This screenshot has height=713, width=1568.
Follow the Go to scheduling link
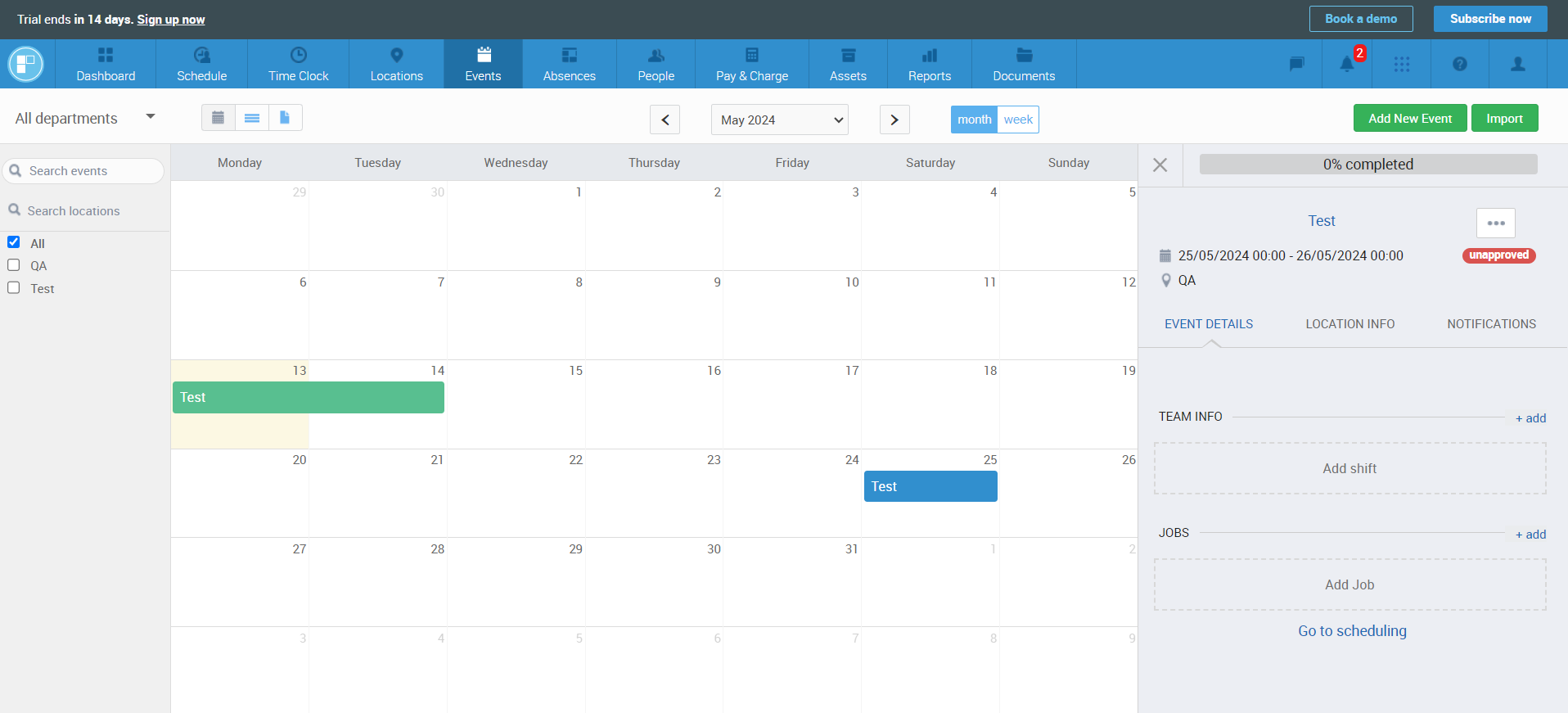point(1352,631)
